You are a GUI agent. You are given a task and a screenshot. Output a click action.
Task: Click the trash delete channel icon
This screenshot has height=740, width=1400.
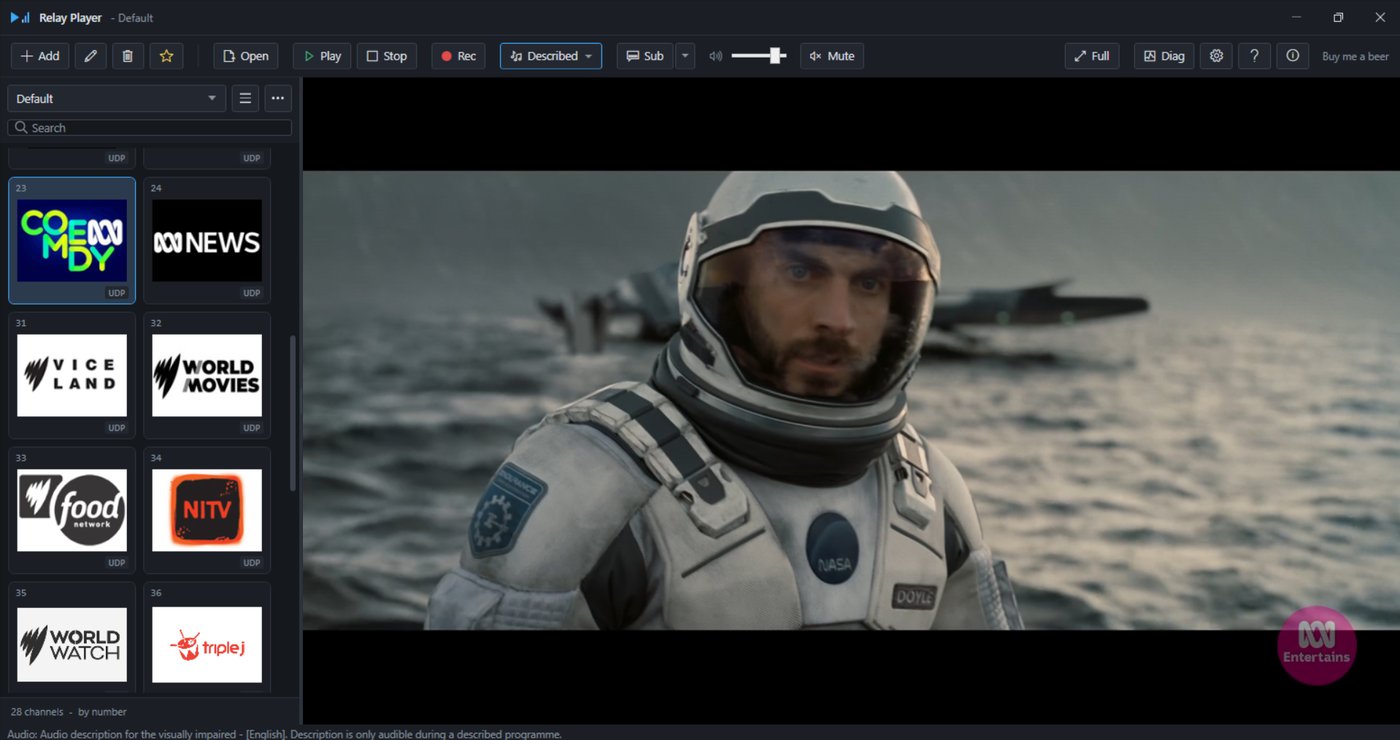[127, 56]
